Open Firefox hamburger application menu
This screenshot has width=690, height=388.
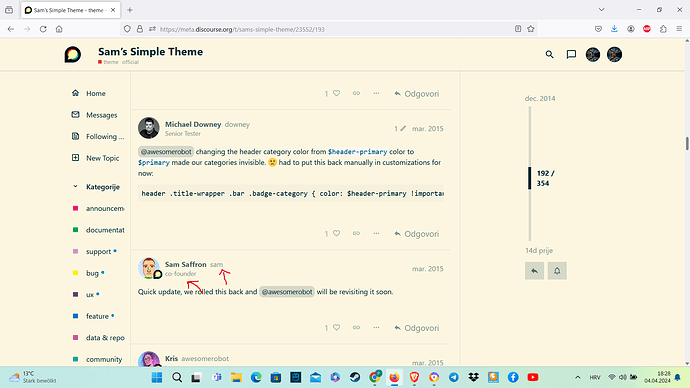click(679, 29)
